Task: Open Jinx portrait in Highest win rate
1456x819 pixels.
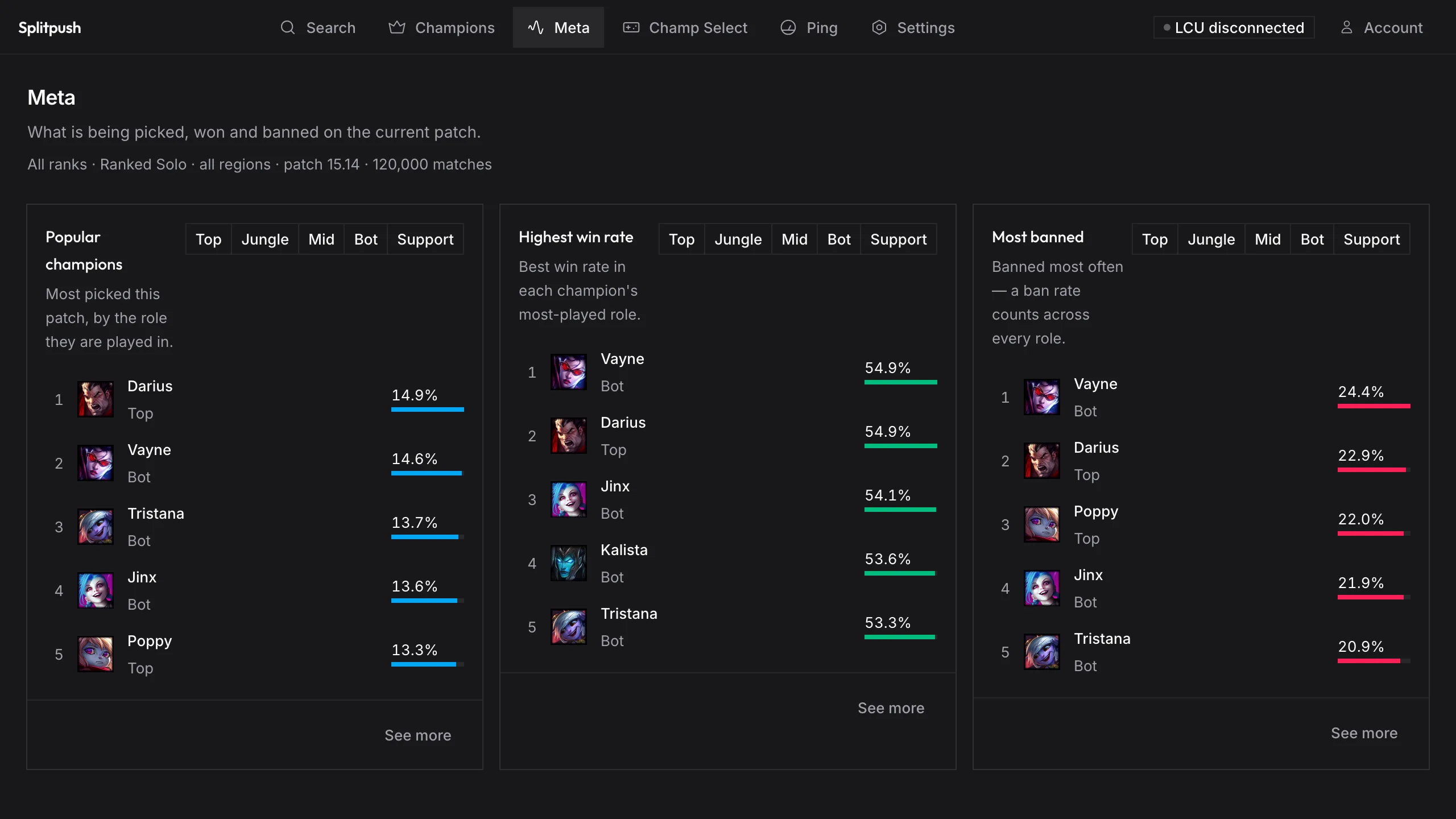Action: [569, 499]
